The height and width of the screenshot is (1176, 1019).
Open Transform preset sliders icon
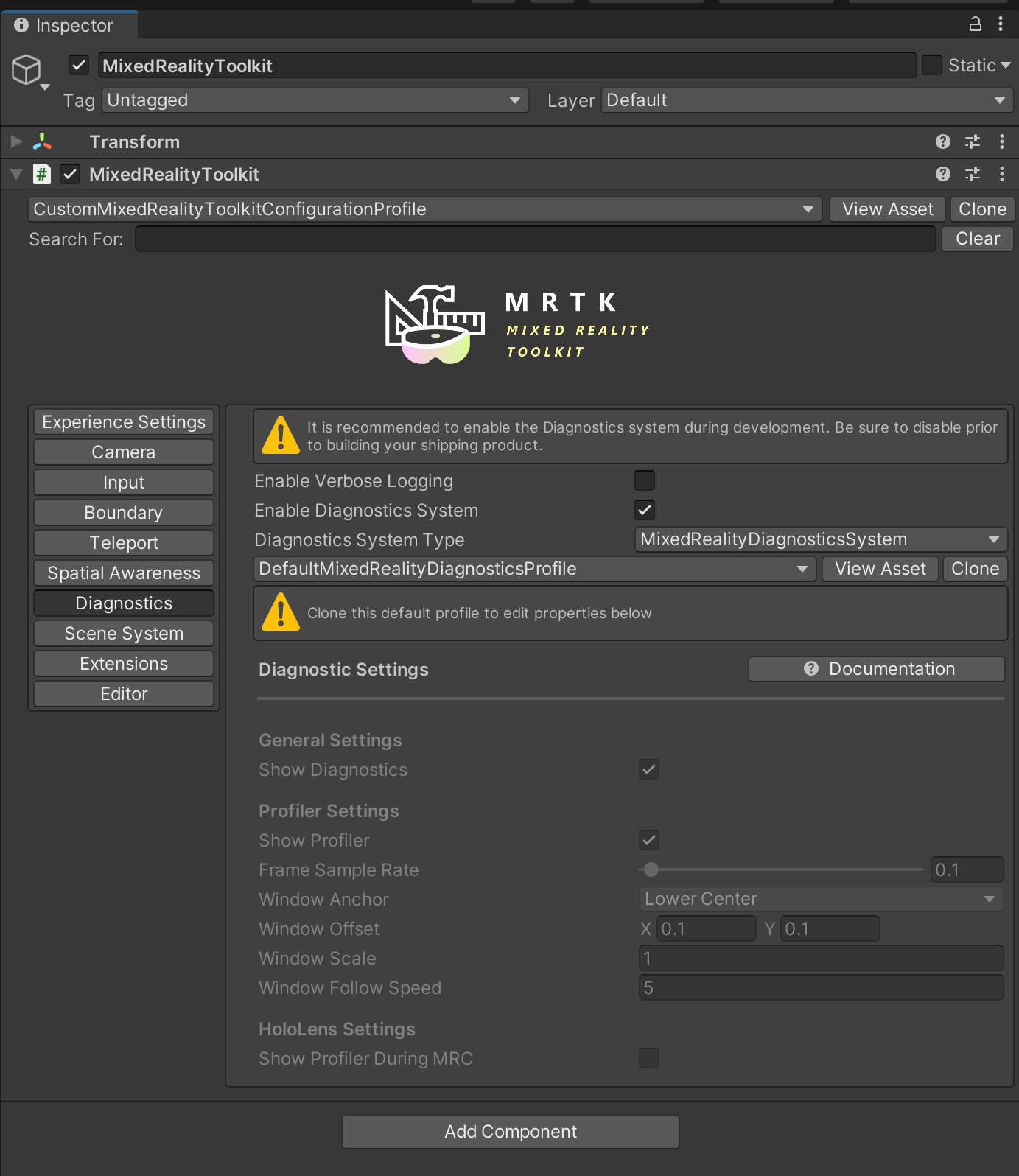pos(973,141)
